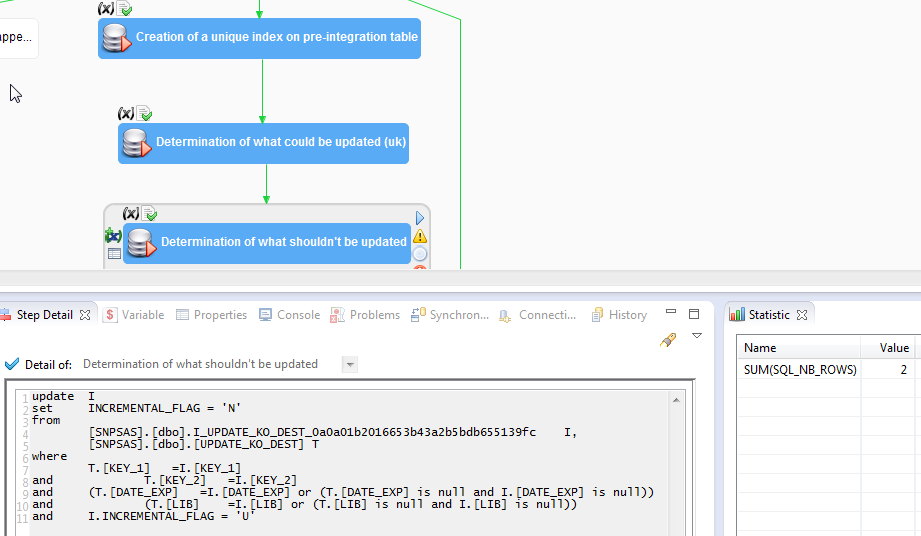Click SQL line '[SNPSAS].[dbo].[UPDATE_KO_DEST] T'
This screenshot has width=921, height=536.
tap(204, 444)
